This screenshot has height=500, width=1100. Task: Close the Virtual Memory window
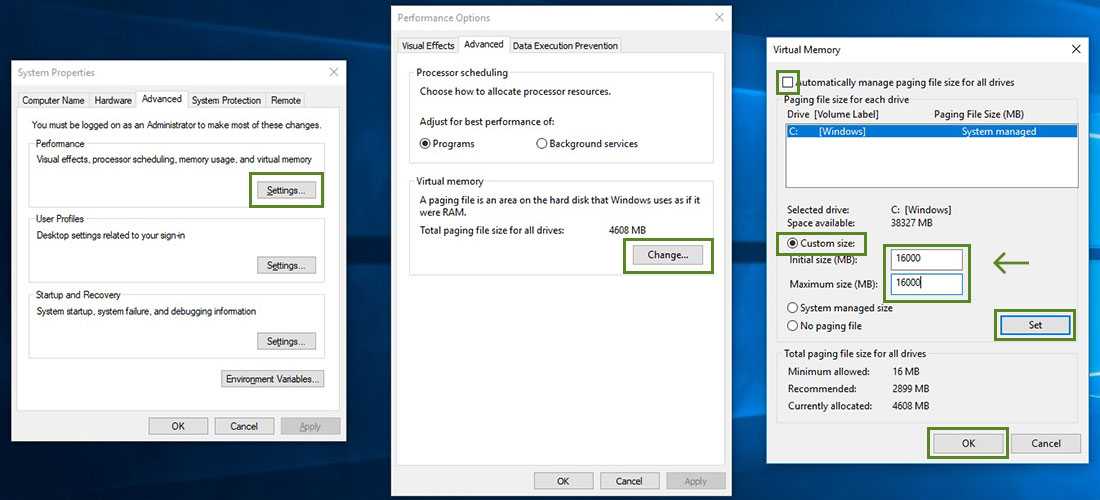coord(1076,49)
